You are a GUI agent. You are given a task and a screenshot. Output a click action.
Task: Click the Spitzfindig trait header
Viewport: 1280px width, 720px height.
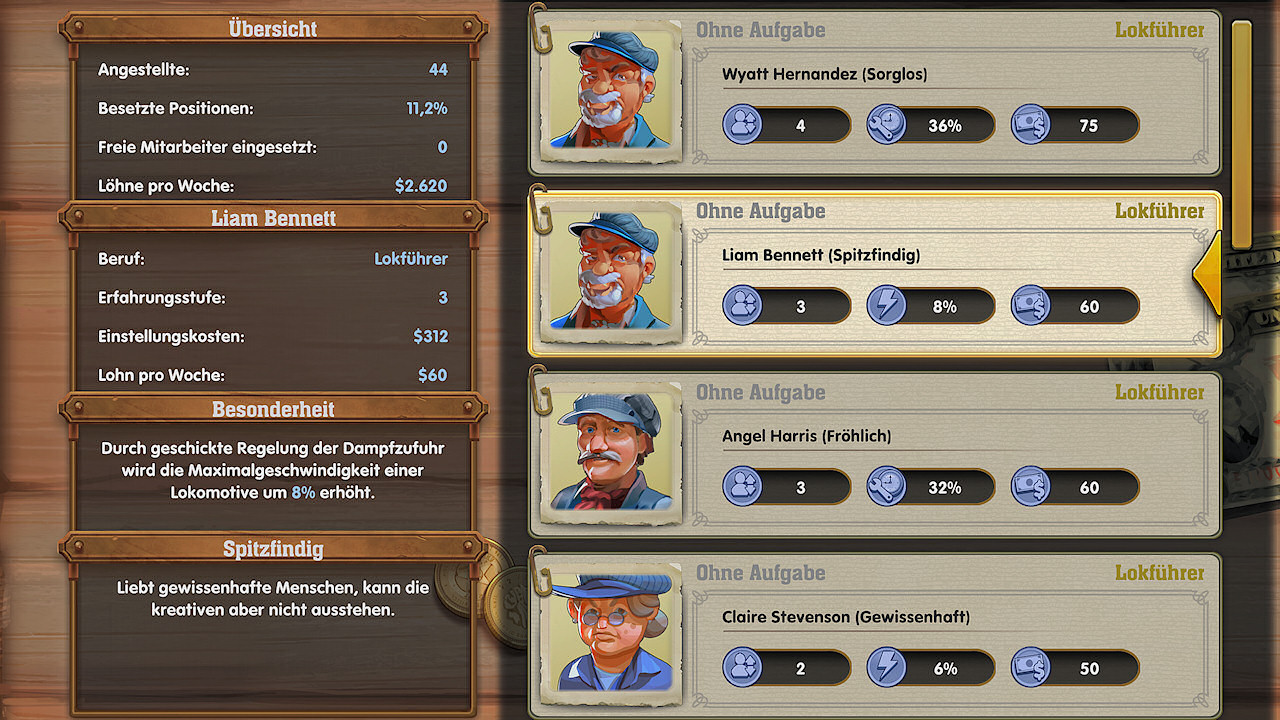pos(273,548)
